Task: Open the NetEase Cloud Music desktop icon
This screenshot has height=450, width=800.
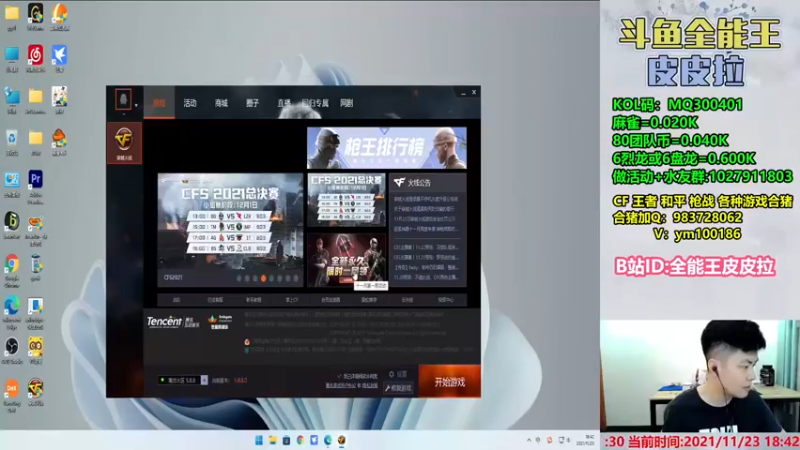Action: click(x=35, y=57)
